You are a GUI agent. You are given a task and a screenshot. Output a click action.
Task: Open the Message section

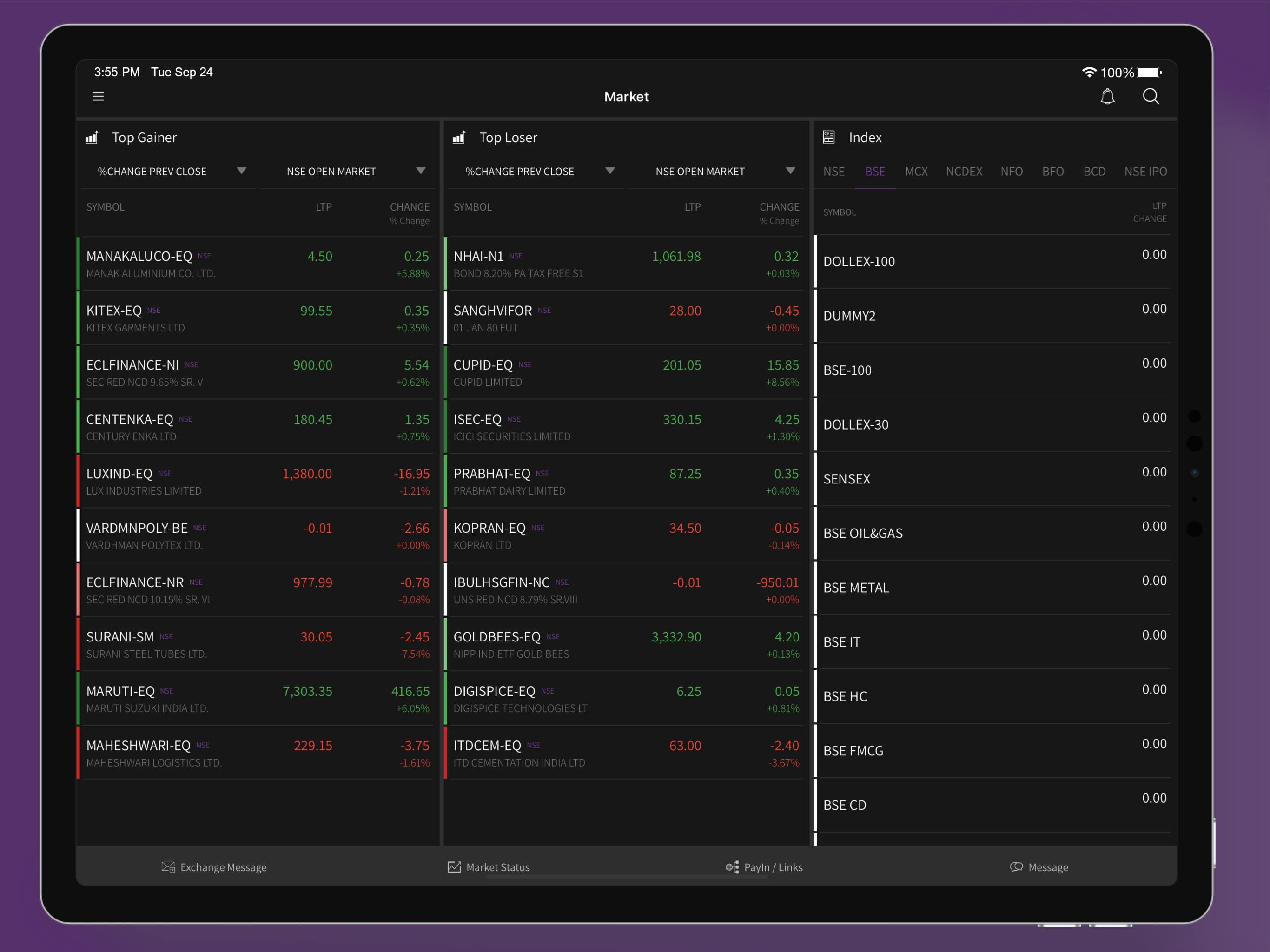click(x=1039, y=867)
